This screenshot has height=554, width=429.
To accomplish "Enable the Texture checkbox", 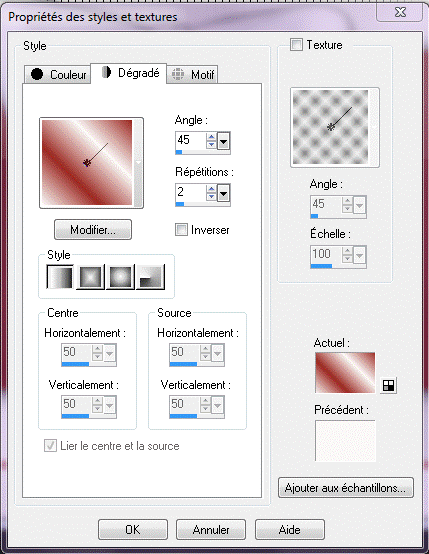I will click(x=296, y=45).
